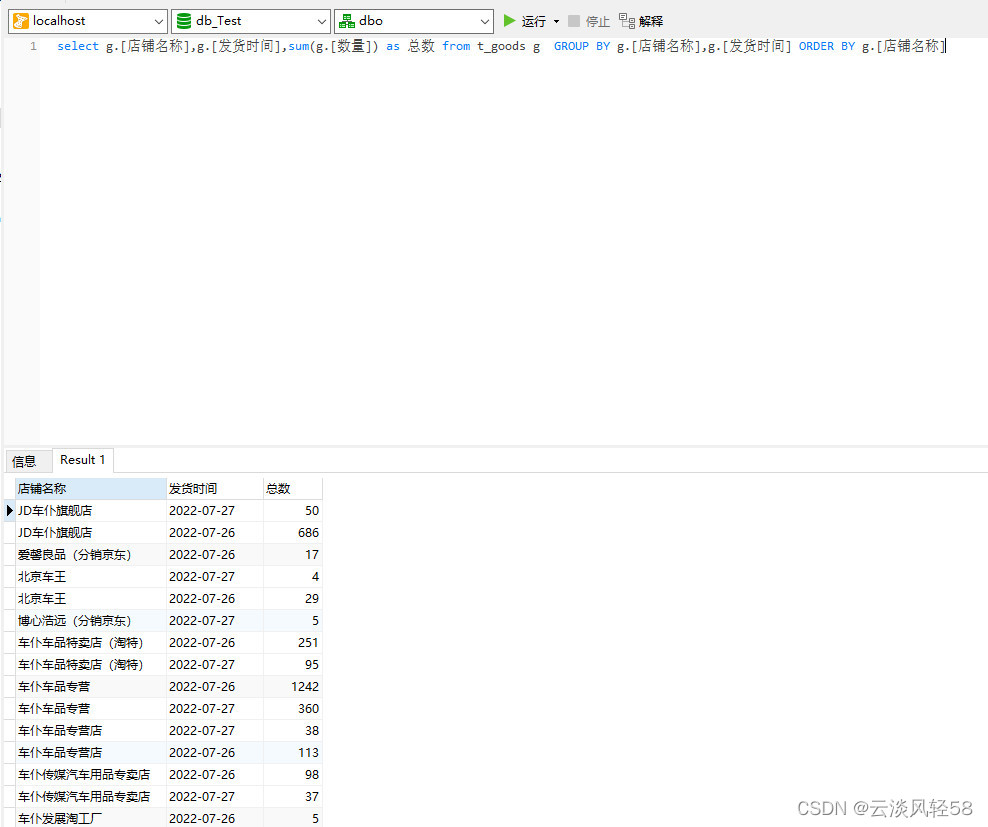Image resolution: width=988 pixels, height=827 pixels.
Task: Select the cell with total 29
Action: point(292,599)
